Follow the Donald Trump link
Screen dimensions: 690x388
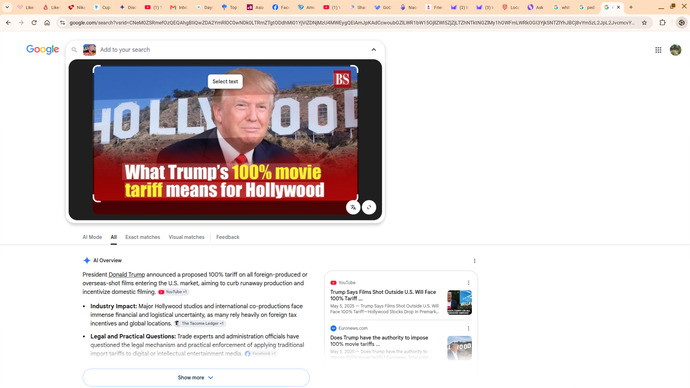pos(127,275)
